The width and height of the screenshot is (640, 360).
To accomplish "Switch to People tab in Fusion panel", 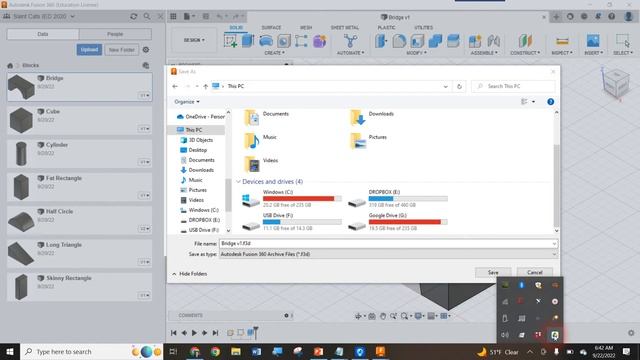I will [115, 34].
